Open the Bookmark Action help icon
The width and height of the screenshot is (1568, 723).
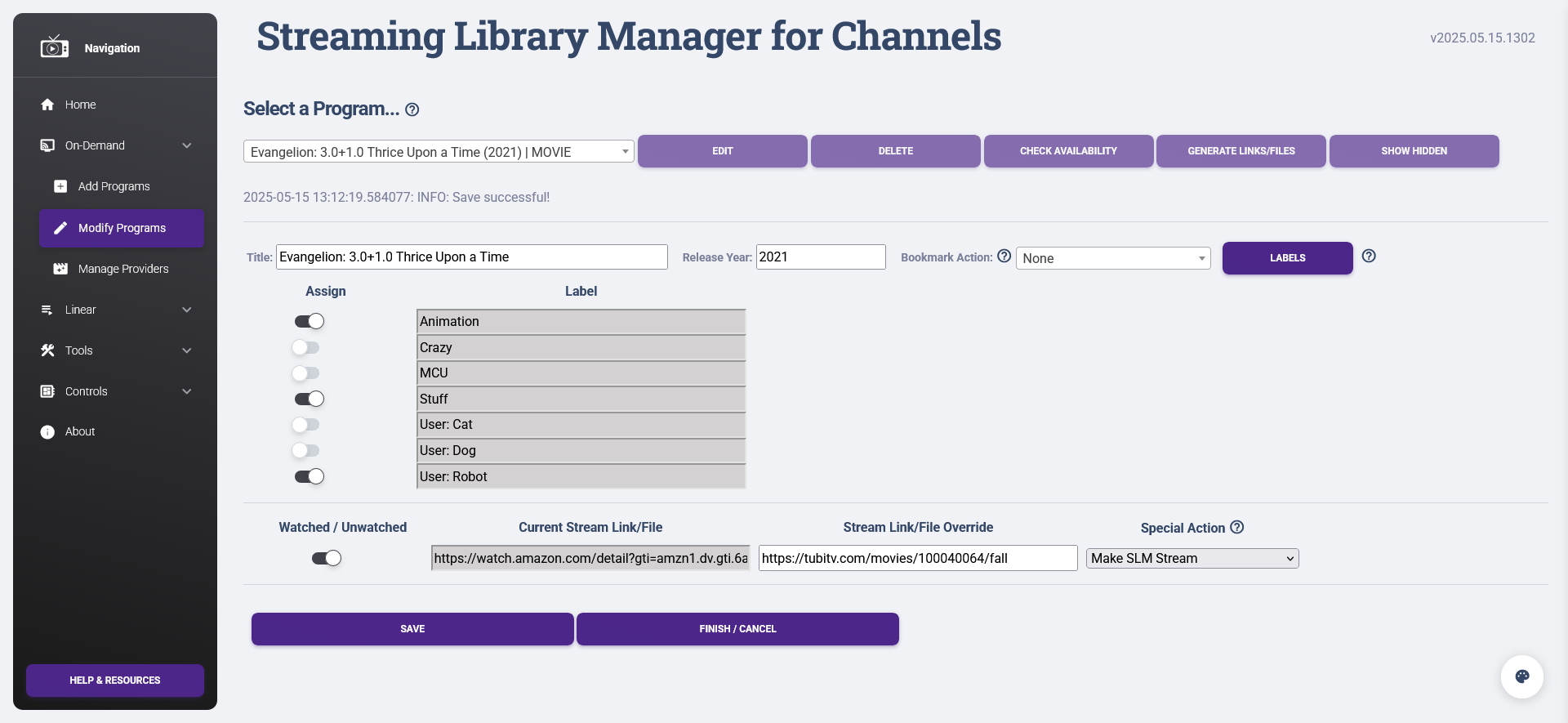pyautogui.click(x=1004, y=256)
